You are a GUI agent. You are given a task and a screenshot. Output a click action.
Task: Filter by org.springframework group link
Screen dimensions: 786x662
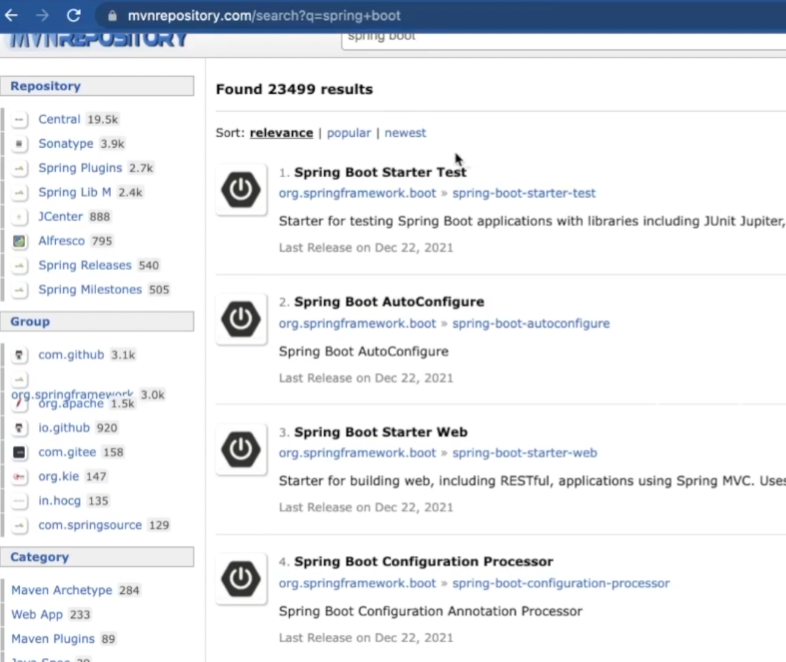[72, 394]
